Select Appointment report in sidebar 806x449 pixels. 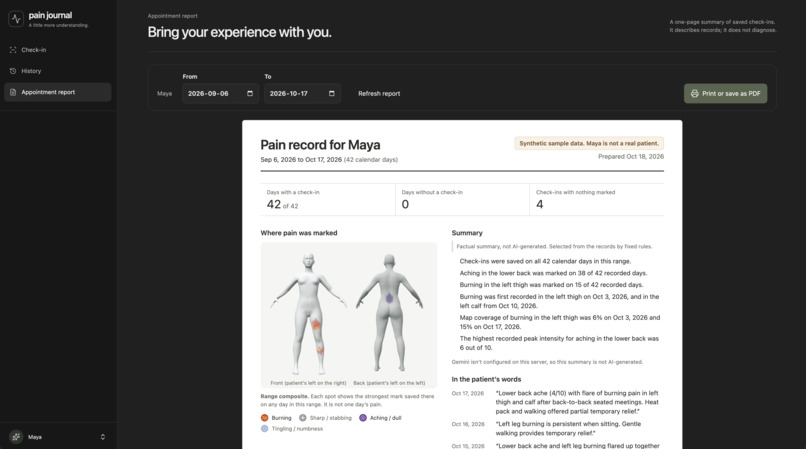(58, 92)
